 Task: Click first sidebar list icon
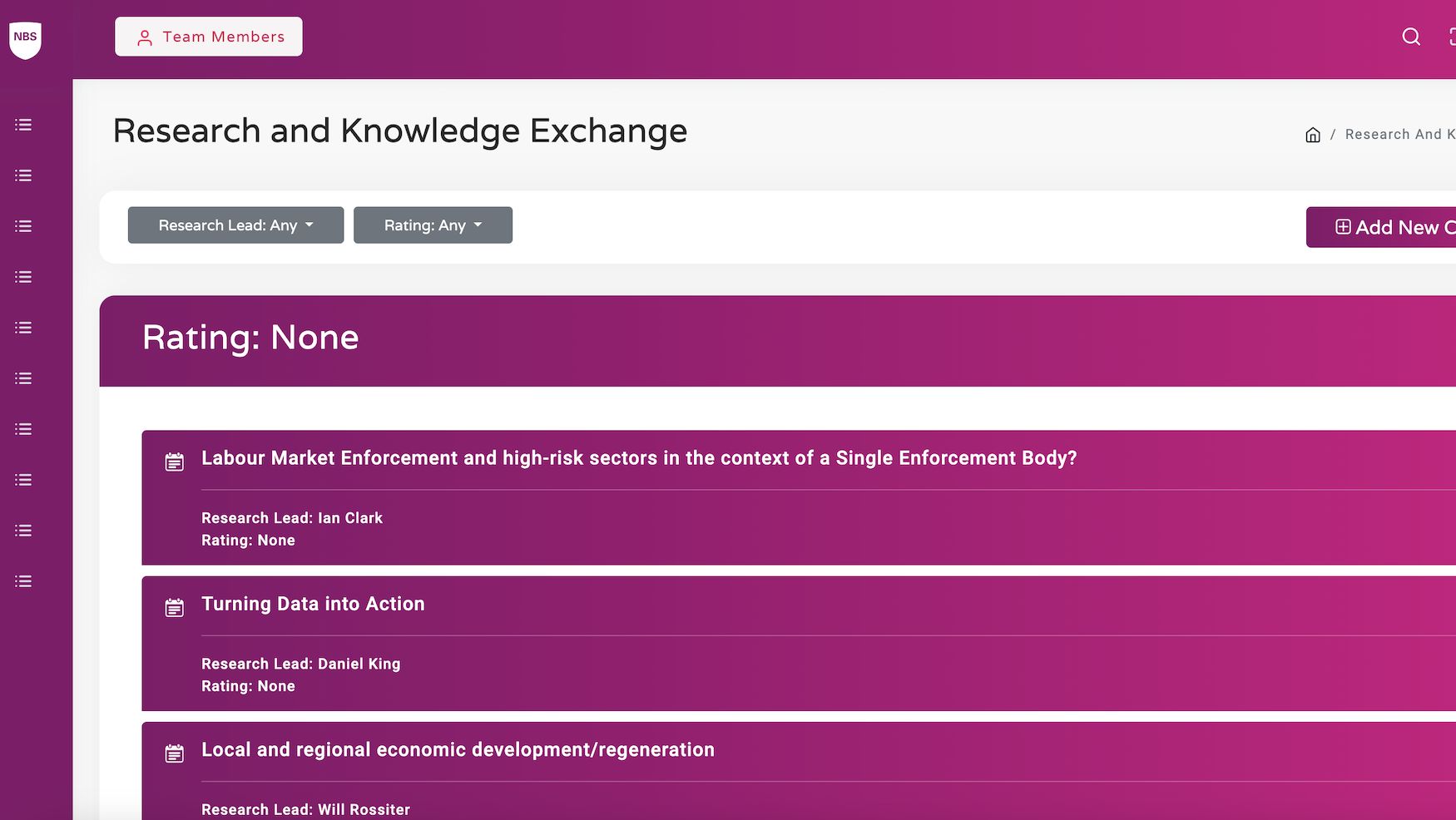point(23,125)
